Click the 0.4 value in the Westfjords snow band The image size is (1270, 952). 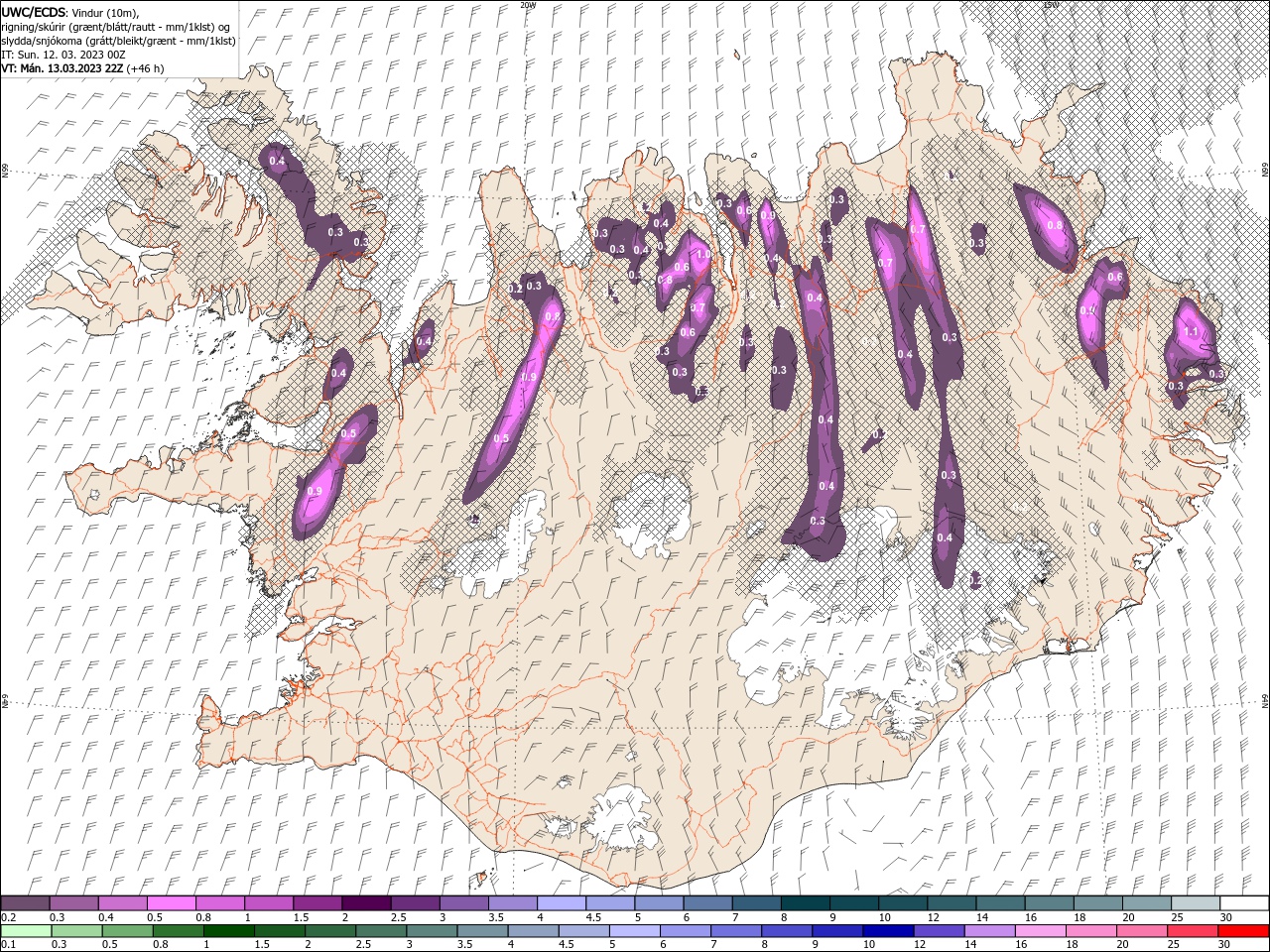(x=277, y=161)
